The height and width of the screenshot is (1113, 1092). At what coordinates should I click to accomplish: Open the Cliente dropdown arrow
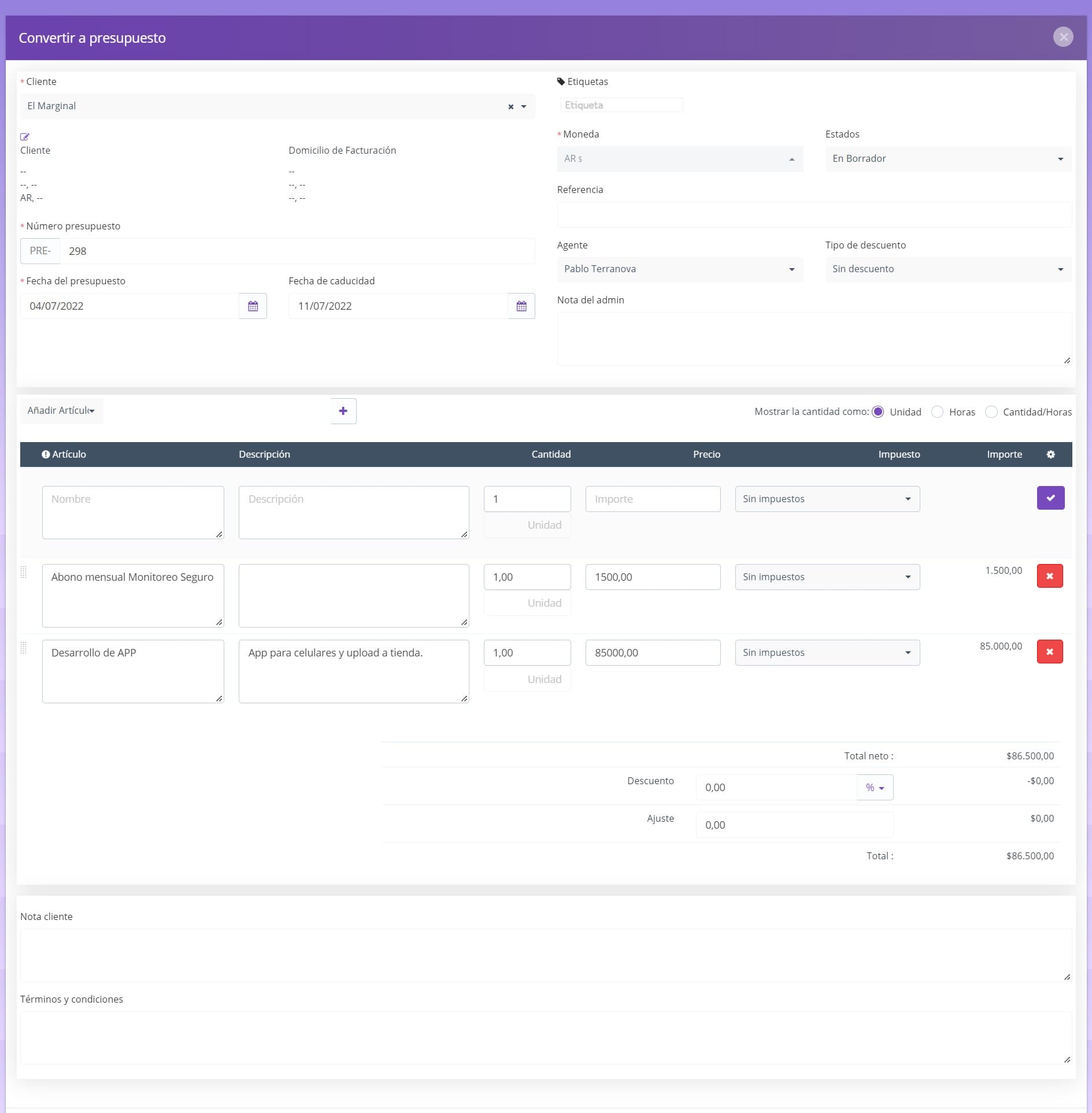point(524,107)
